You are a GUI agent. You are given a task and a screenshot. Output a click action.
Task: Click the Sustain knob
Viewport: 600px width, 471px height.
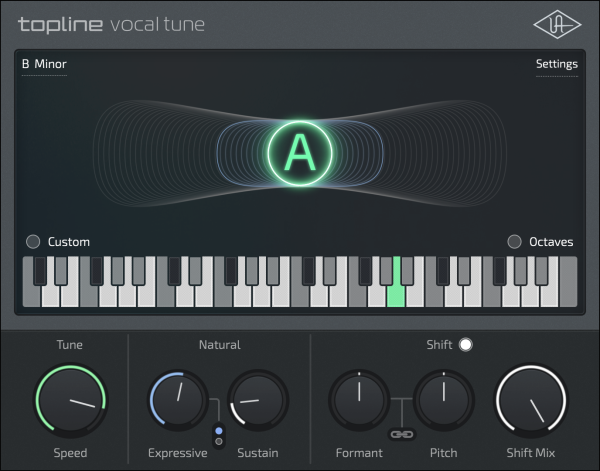(x=258, y=400)
